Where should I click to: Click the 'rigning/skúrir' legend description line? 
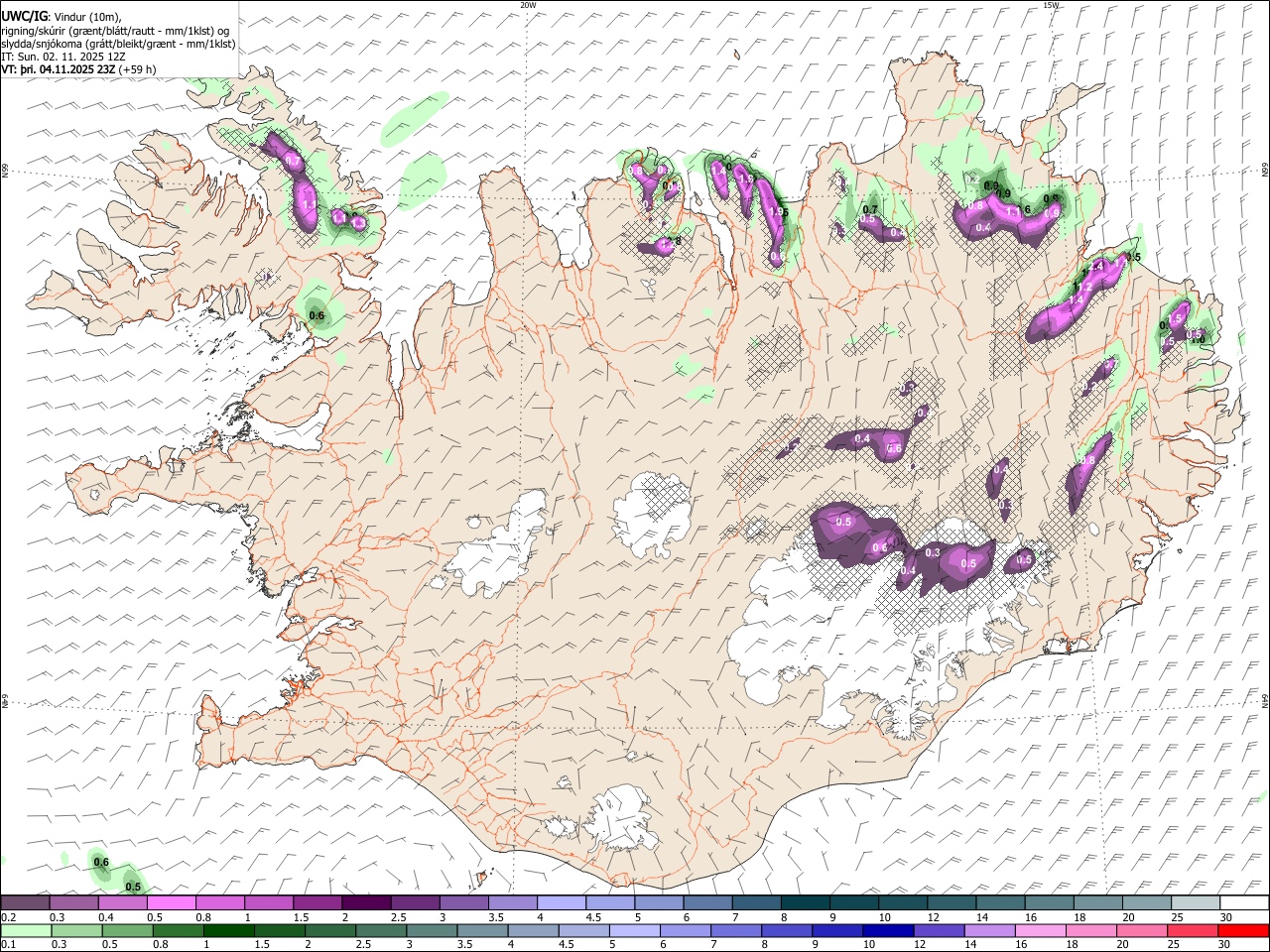click(116, 31)
